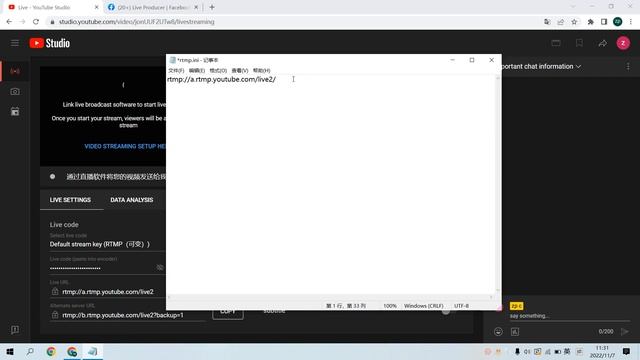Switch to the DATA ANALYSIS tab
Viewport: 640px width, 360px height.
(x=131, y=200)
